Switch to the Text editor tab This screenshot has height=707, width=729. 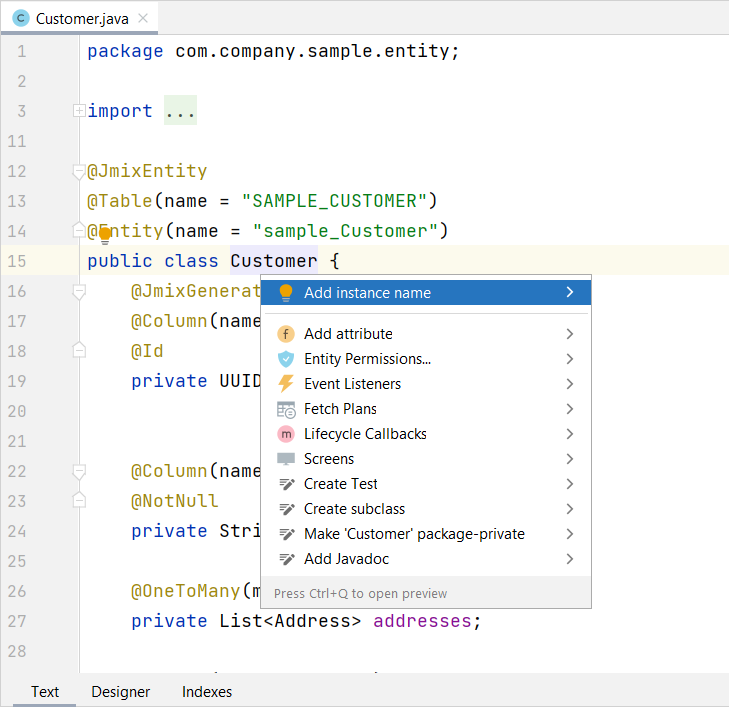[45, 692]
